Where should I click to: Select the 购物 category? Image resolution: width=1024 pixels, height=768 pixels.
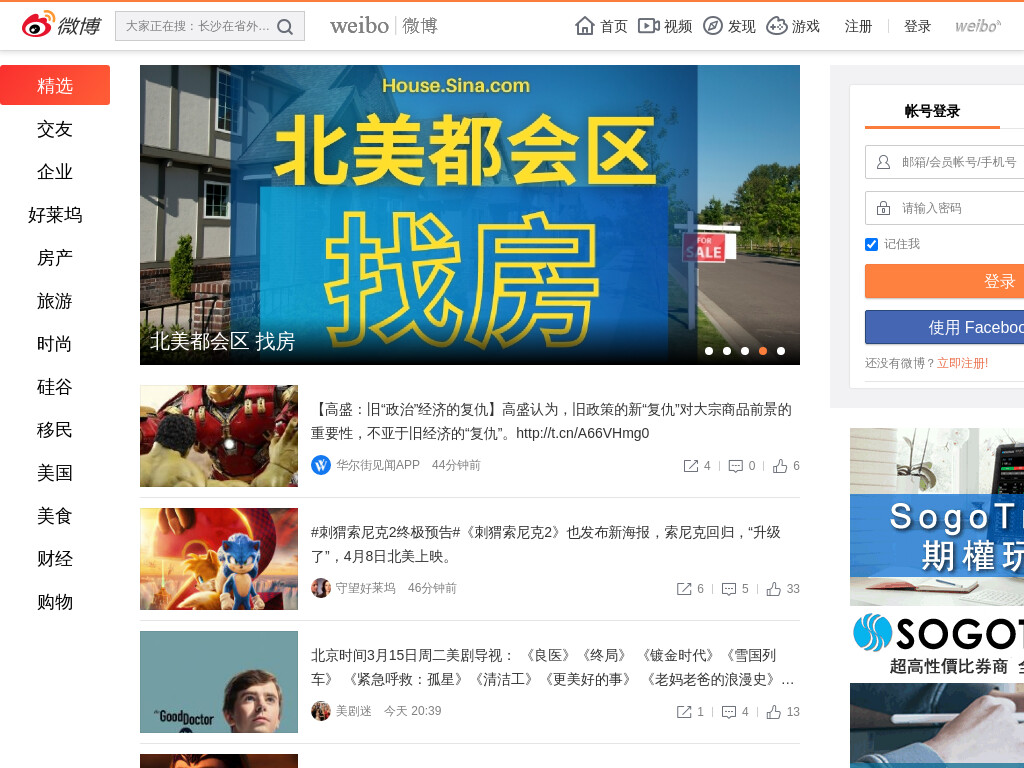55,602
